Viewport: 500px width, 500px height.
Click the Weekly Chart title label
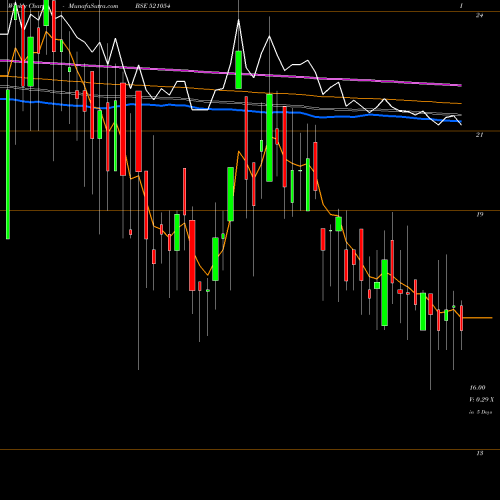tap(27, 6)
